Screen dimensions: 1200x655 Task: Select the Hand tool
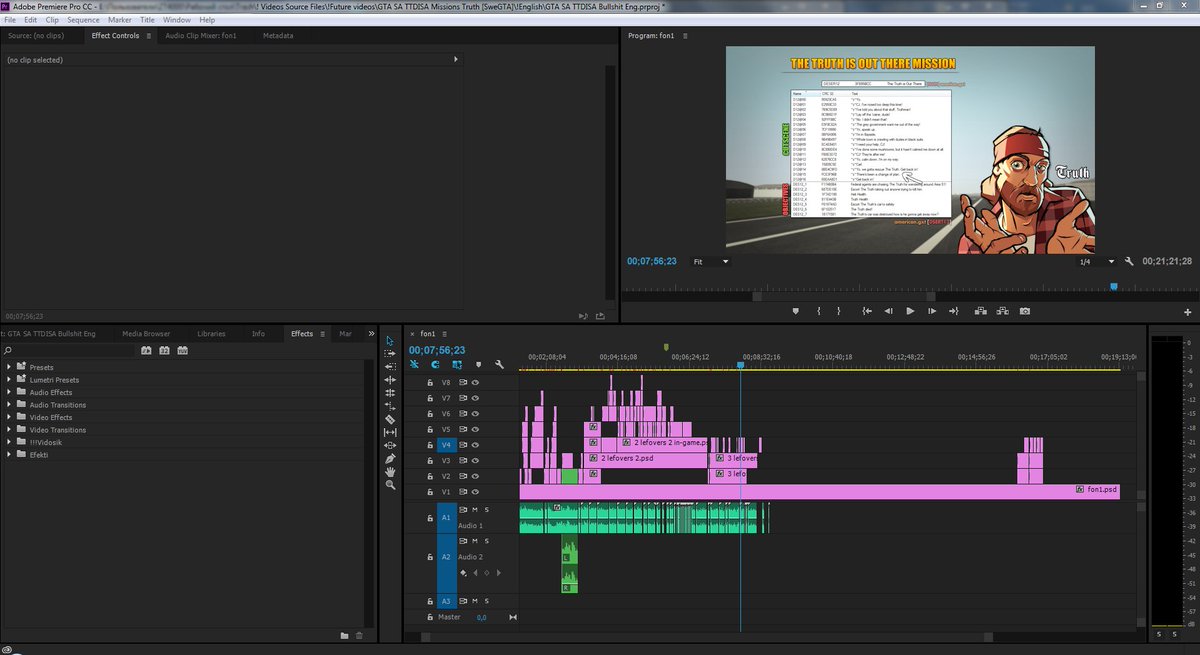click(x=391, y=471)
